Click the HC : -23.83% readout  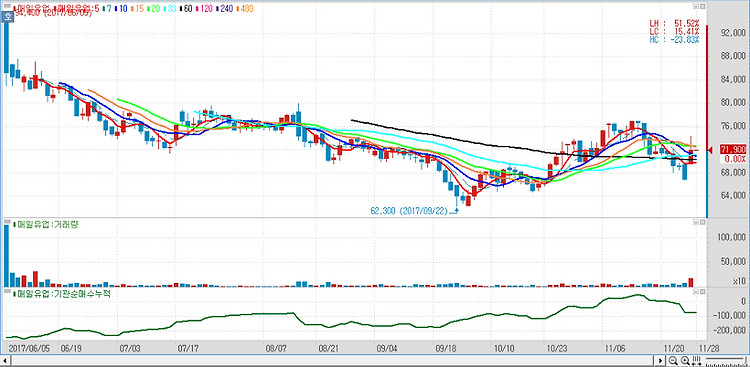(x=674, y=40)
